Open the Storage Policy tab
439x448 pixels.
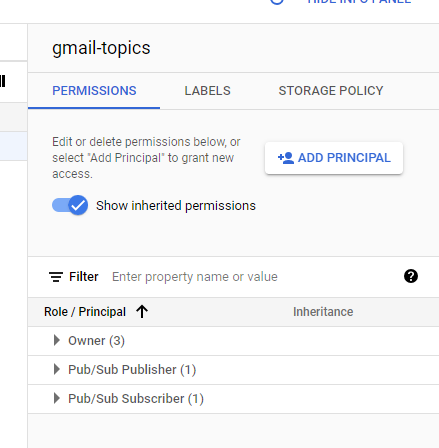point(331,91)
